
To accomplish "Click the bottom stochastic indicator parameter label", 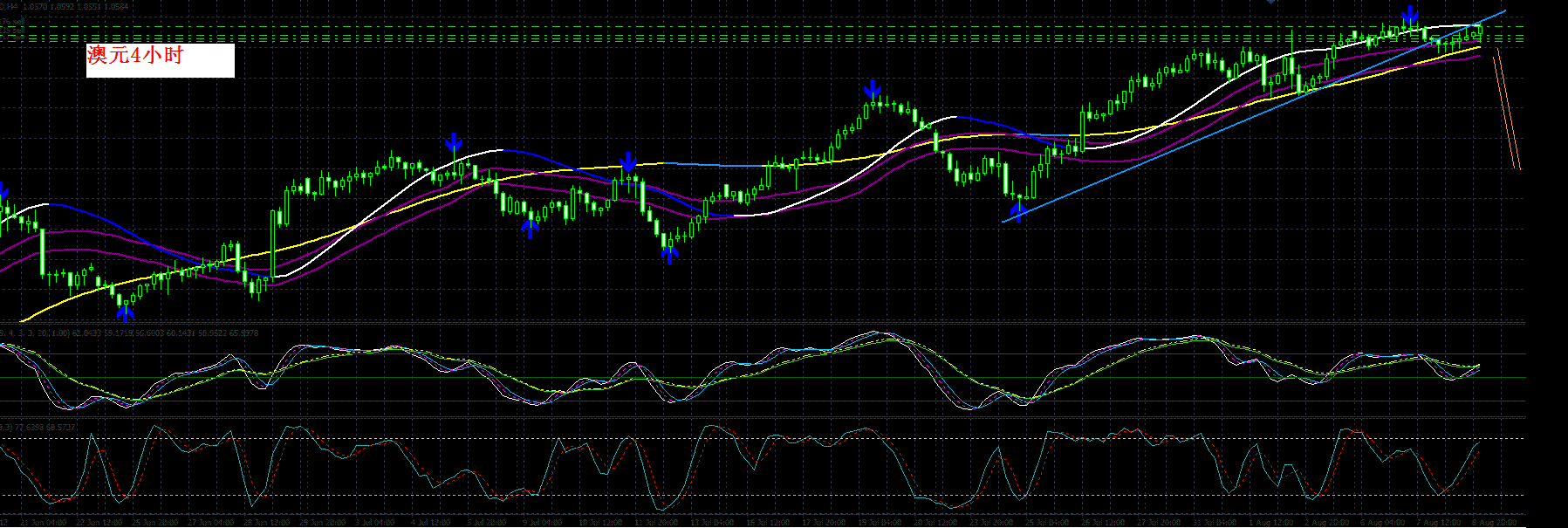I will point(39,427).
